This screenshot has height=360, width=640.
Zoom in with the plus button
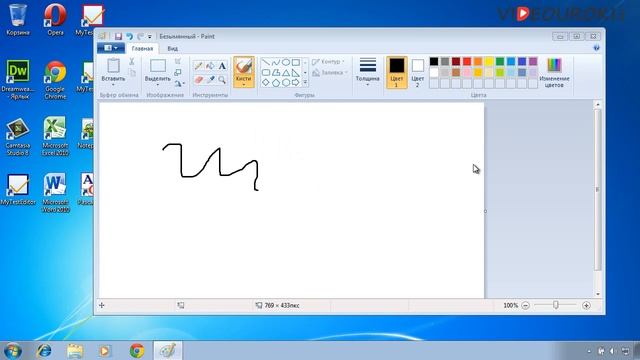[586, 305]
